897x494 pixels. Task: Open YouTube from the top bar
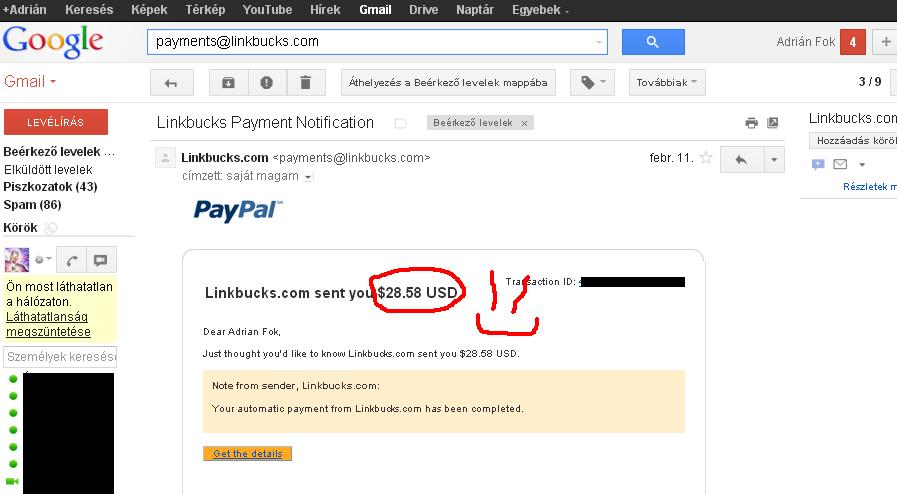[x=267, y=10]
